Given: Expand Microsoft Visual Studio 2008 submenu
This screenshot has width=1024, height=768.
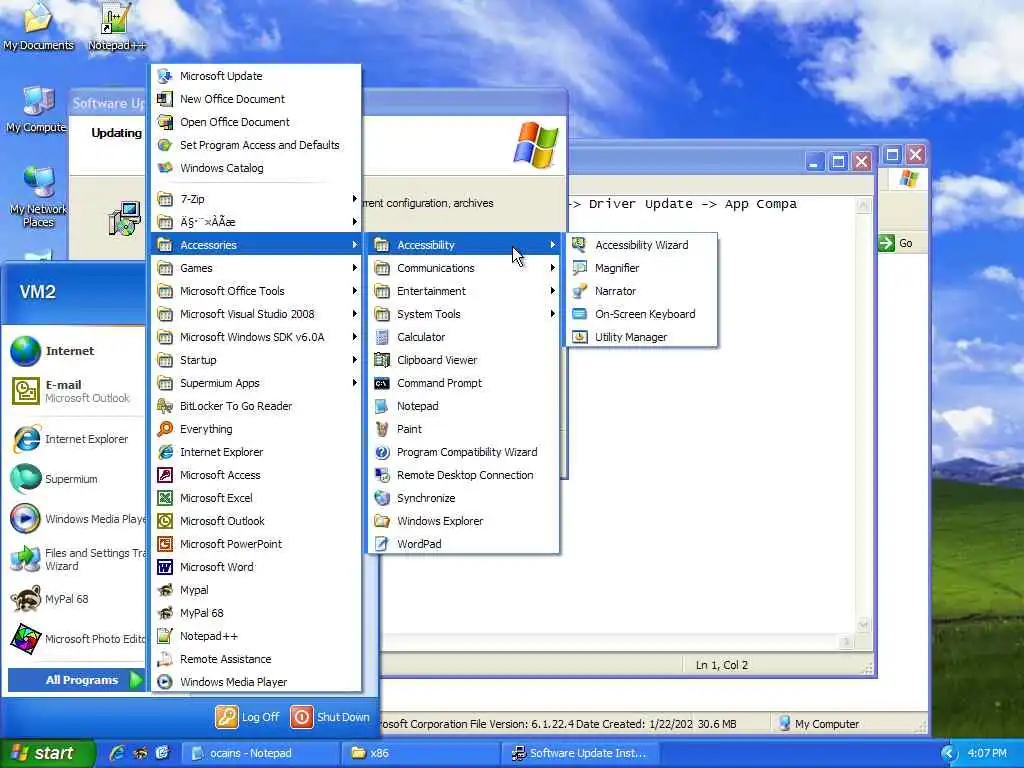Looking at the screenshot, I should 257,314.
